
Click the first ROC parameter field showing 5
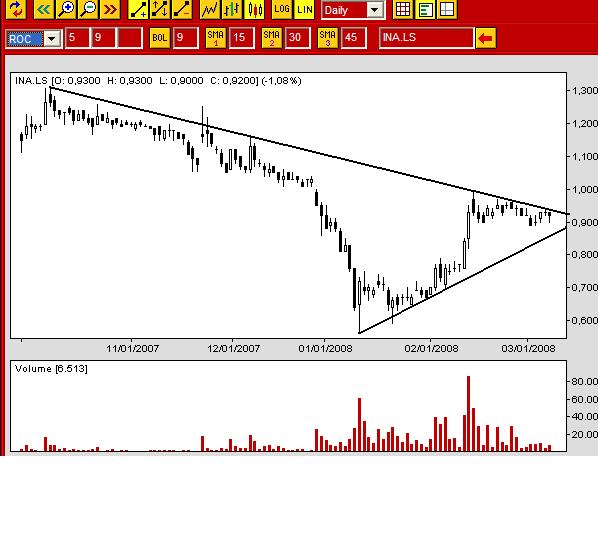(x=78, y=38)
